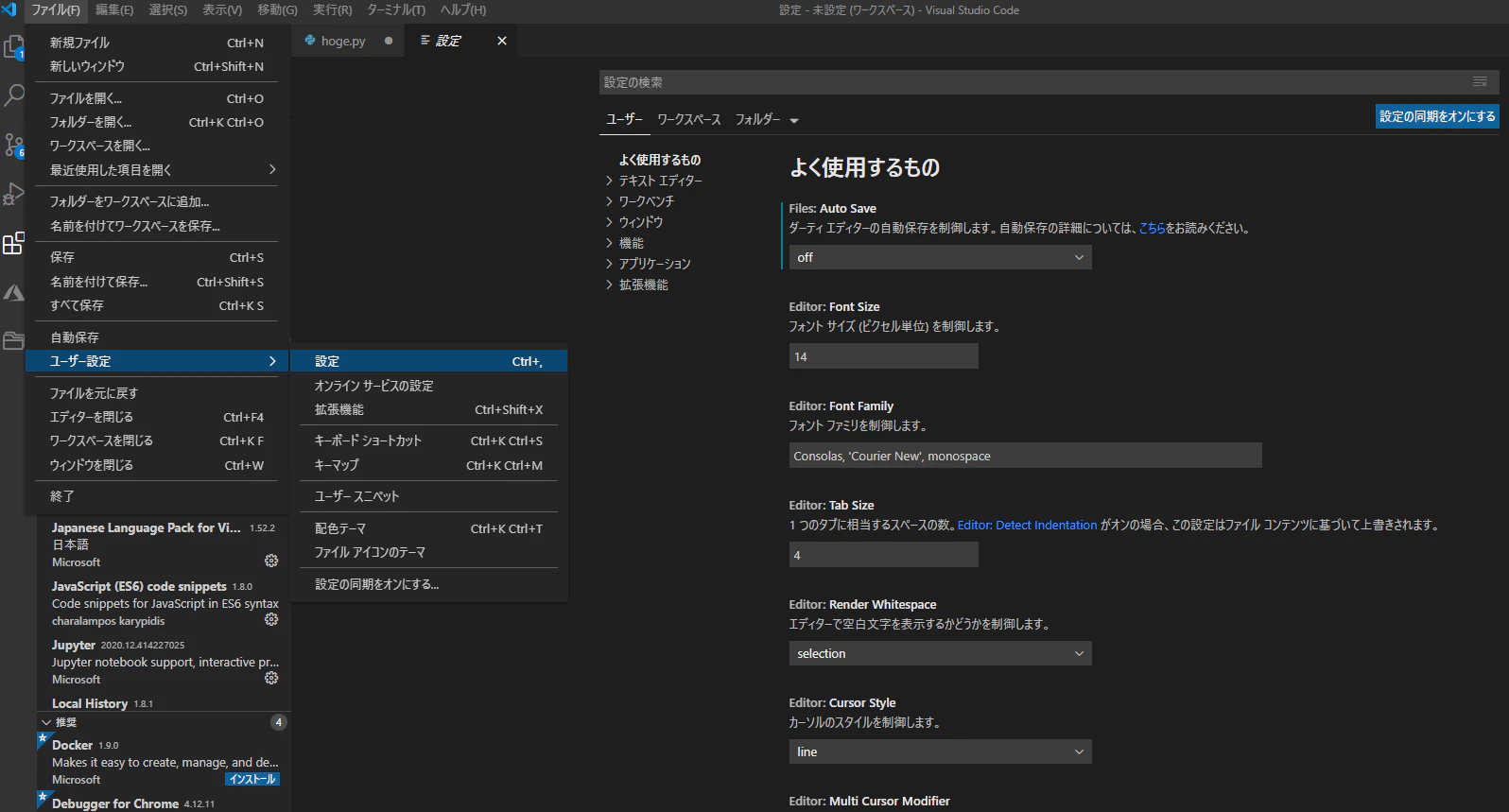Open the フォルダー scope dropdown
The image size is (1509, 812).
(x=767, y=120)
